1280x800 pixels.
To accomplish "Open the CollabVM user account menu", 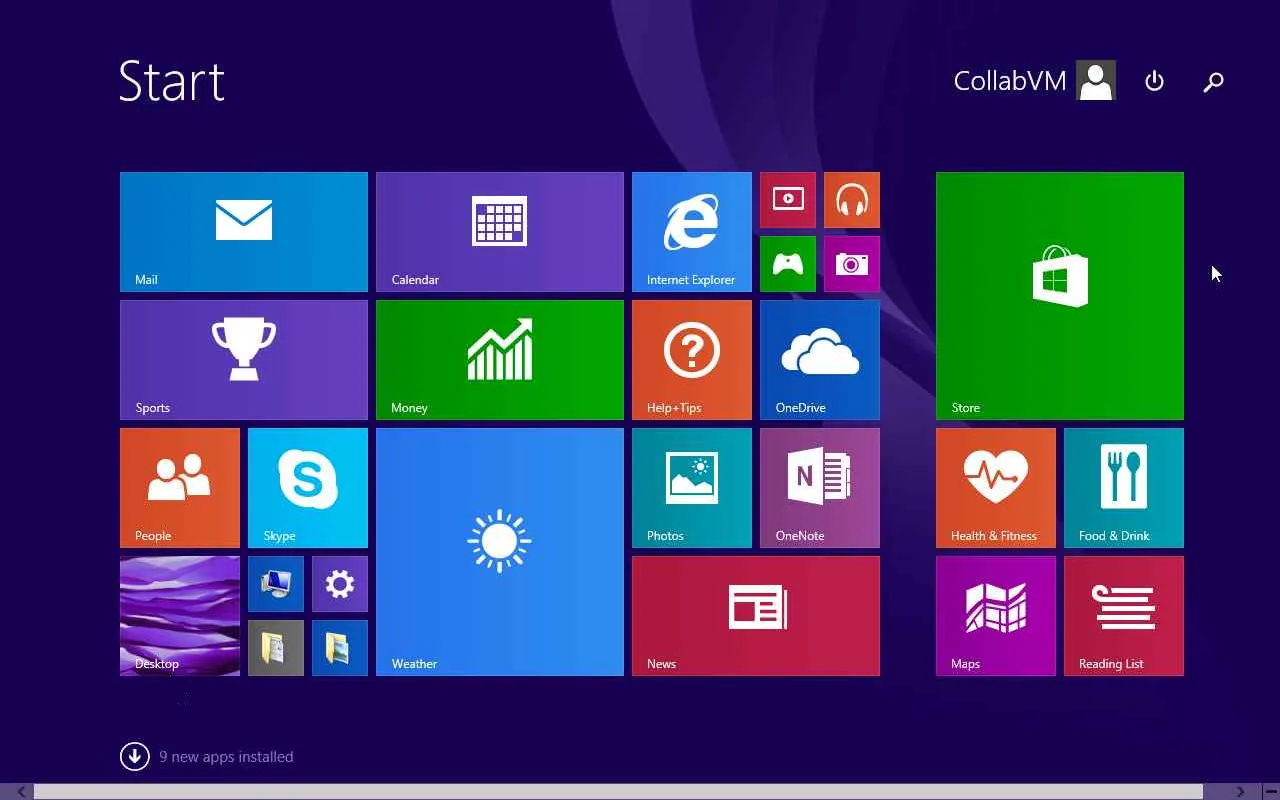I will (1034, 81).
